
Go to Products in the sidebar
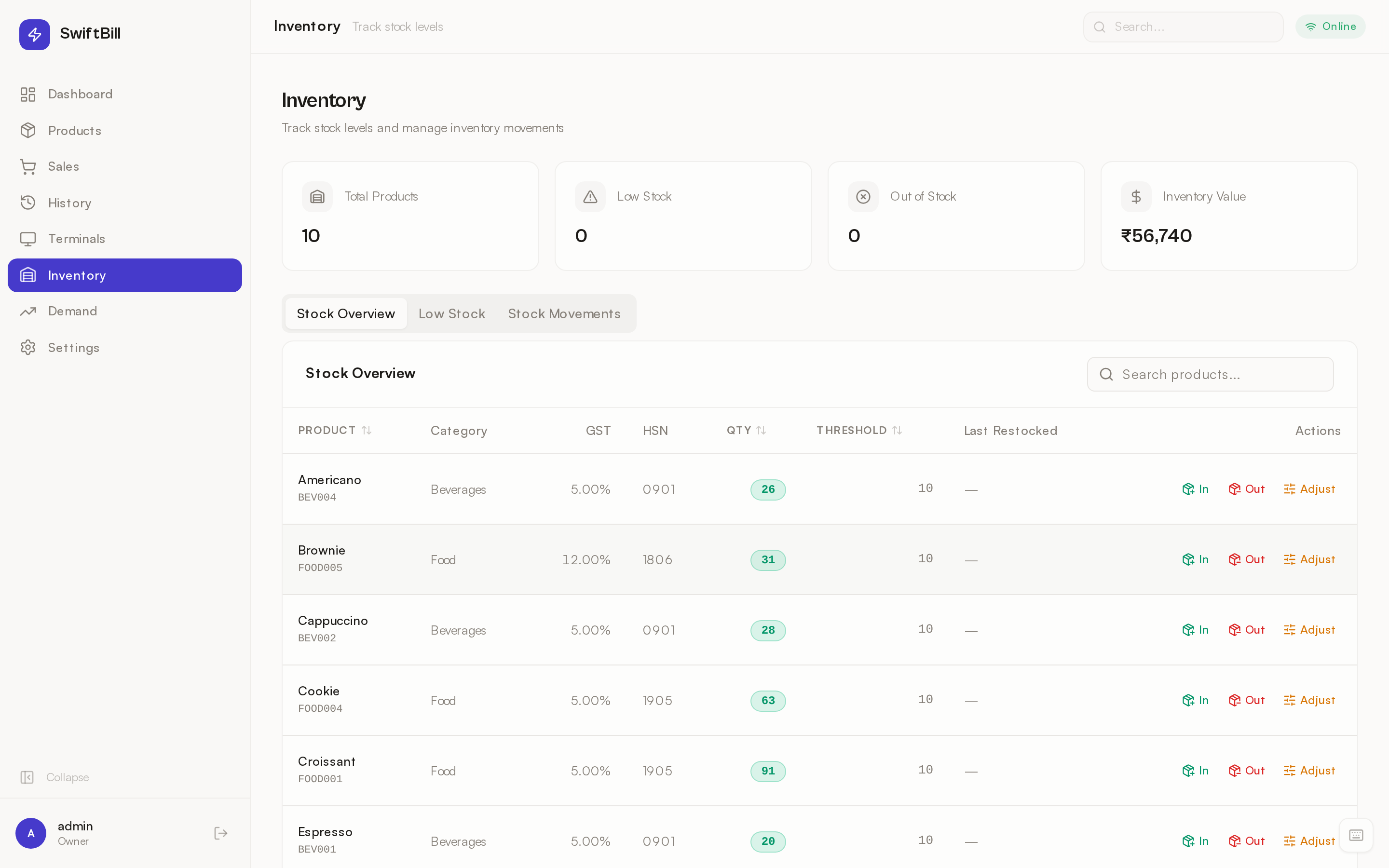(124, 130)
